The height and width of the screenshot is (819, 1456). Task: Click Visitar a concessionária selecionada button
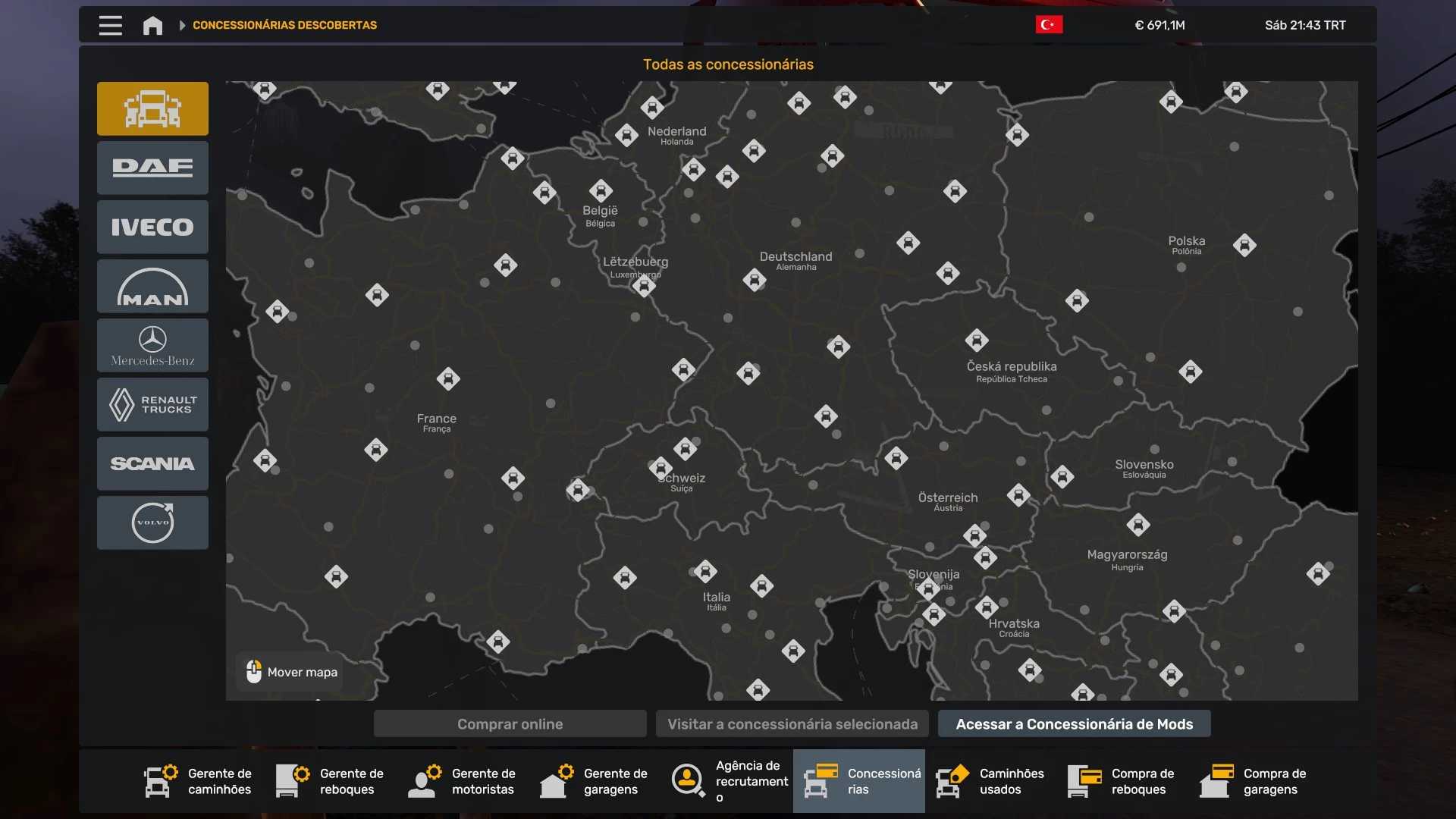pos(792,723)
